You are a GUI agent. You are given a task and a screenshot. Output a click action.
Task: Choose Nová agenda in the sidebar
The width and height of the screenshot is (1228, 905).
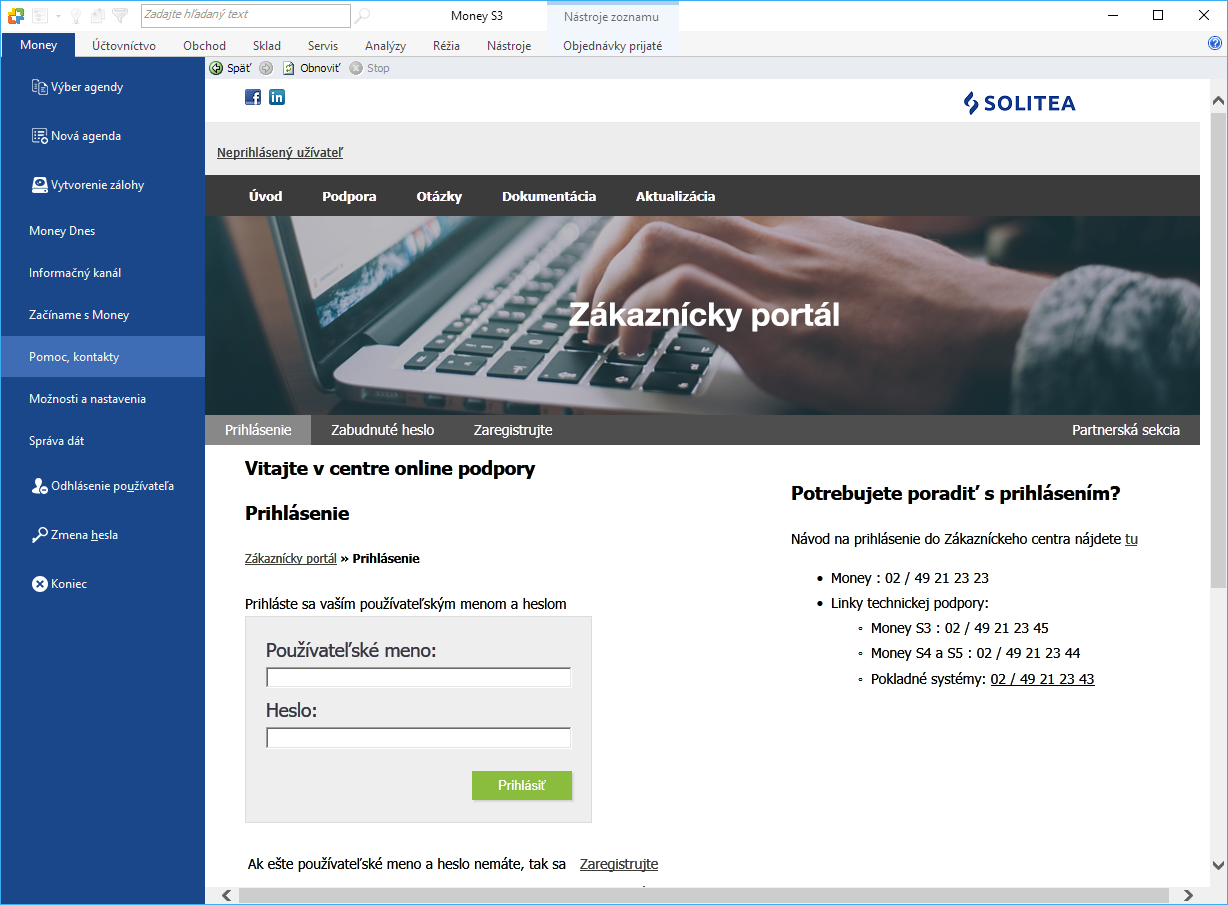pos(102,136)
